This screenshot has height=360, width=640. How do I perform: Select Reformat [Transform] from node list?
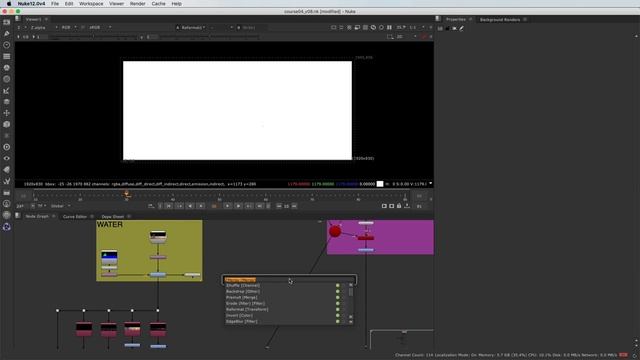pyautogui.click(x=247, y=309)
